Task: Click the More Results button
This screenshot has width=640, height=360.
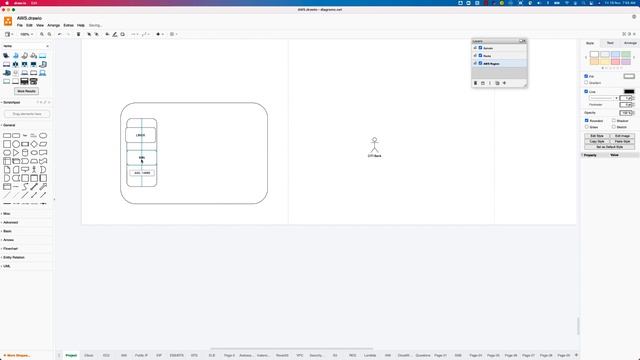Action: 27,91
